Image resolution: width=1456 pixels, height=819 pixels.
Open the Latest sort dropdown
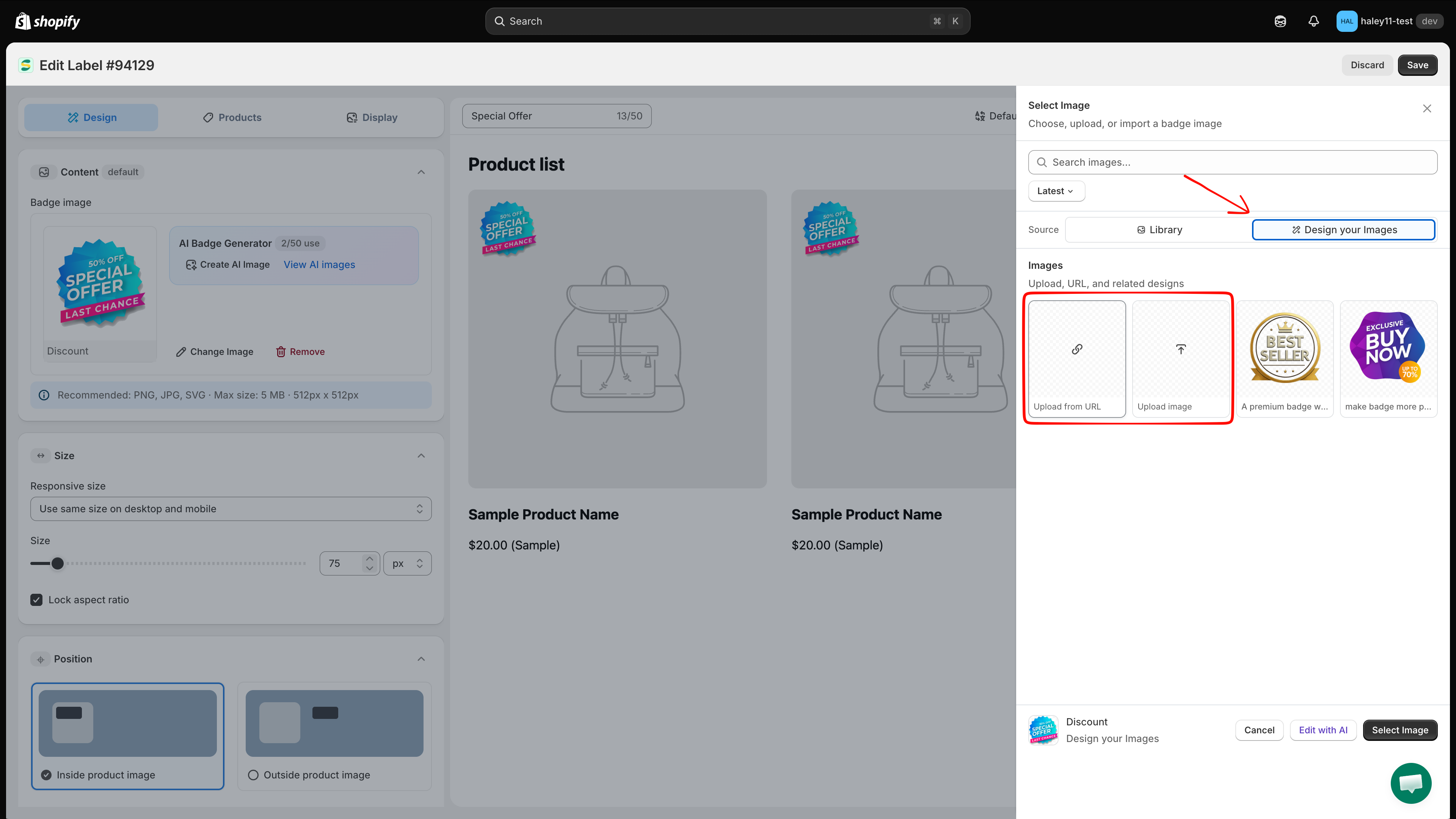1056,191
